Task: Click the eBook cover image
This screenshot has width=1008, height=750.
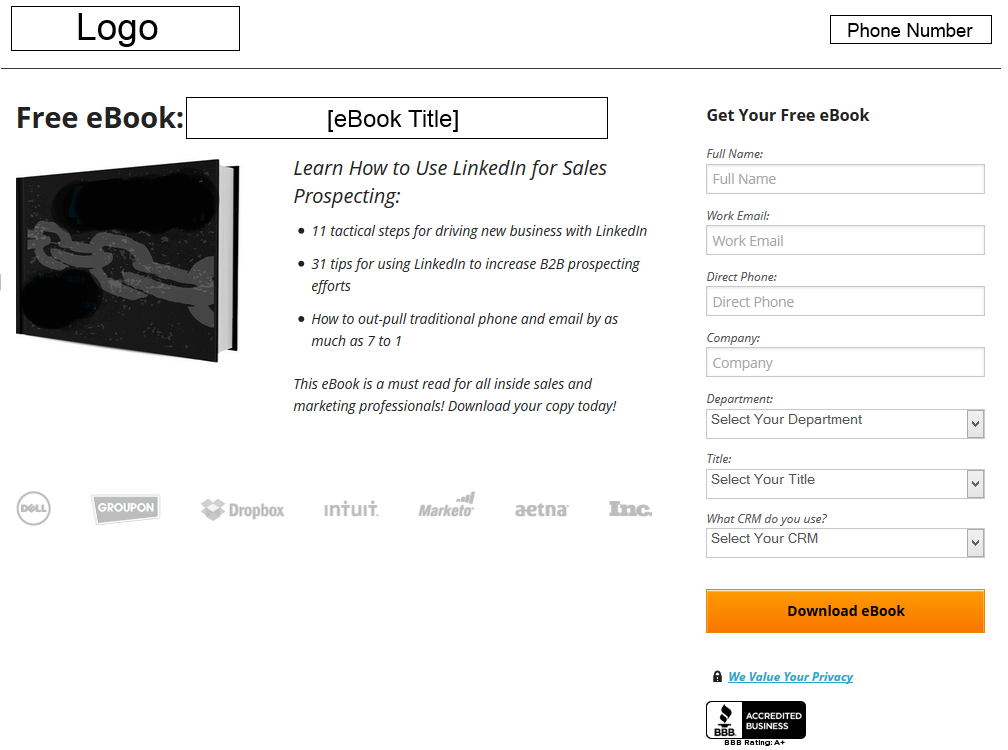Action: [x=128, y=260]
